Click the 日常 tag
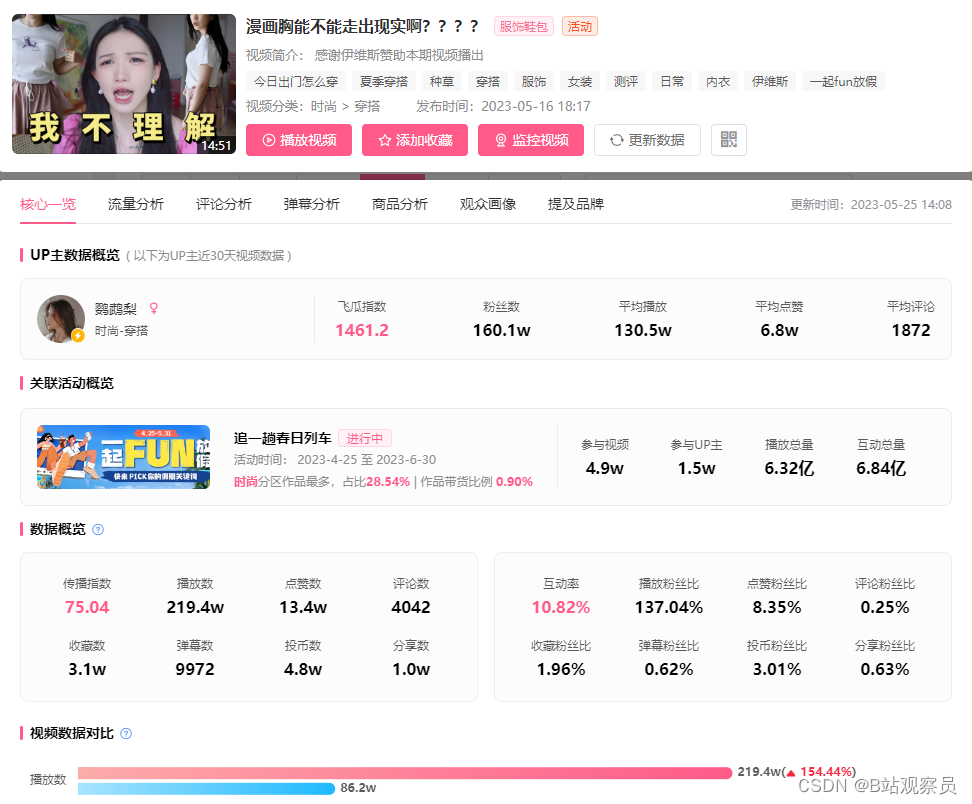The height and width of the screenshot is (804, 972). click(672, 81)
